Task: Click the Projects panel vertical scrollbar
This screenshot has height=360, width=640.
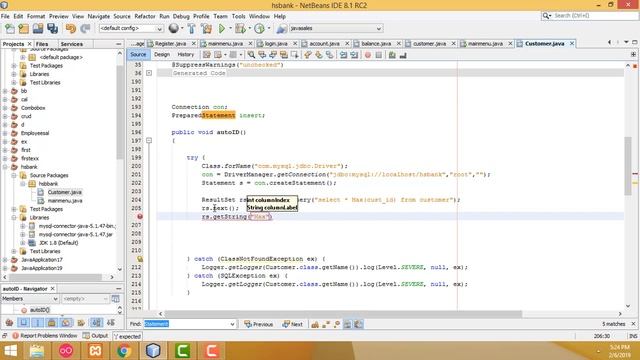Action: 120,112
